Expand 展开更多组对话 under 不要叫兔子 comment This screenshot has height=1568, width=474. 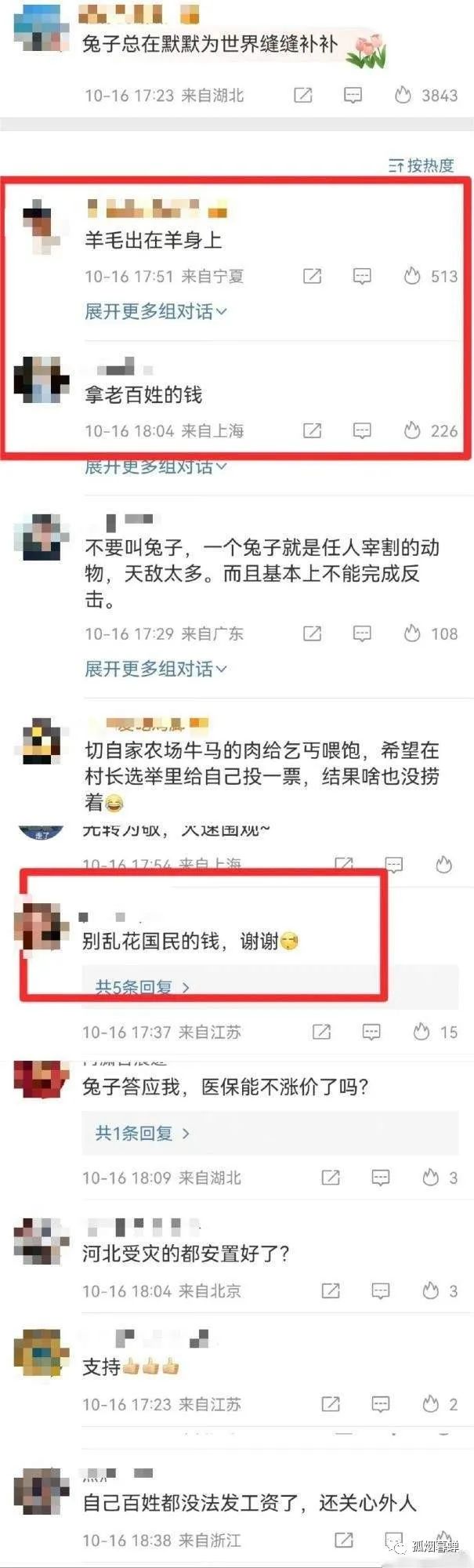[156, 669]
